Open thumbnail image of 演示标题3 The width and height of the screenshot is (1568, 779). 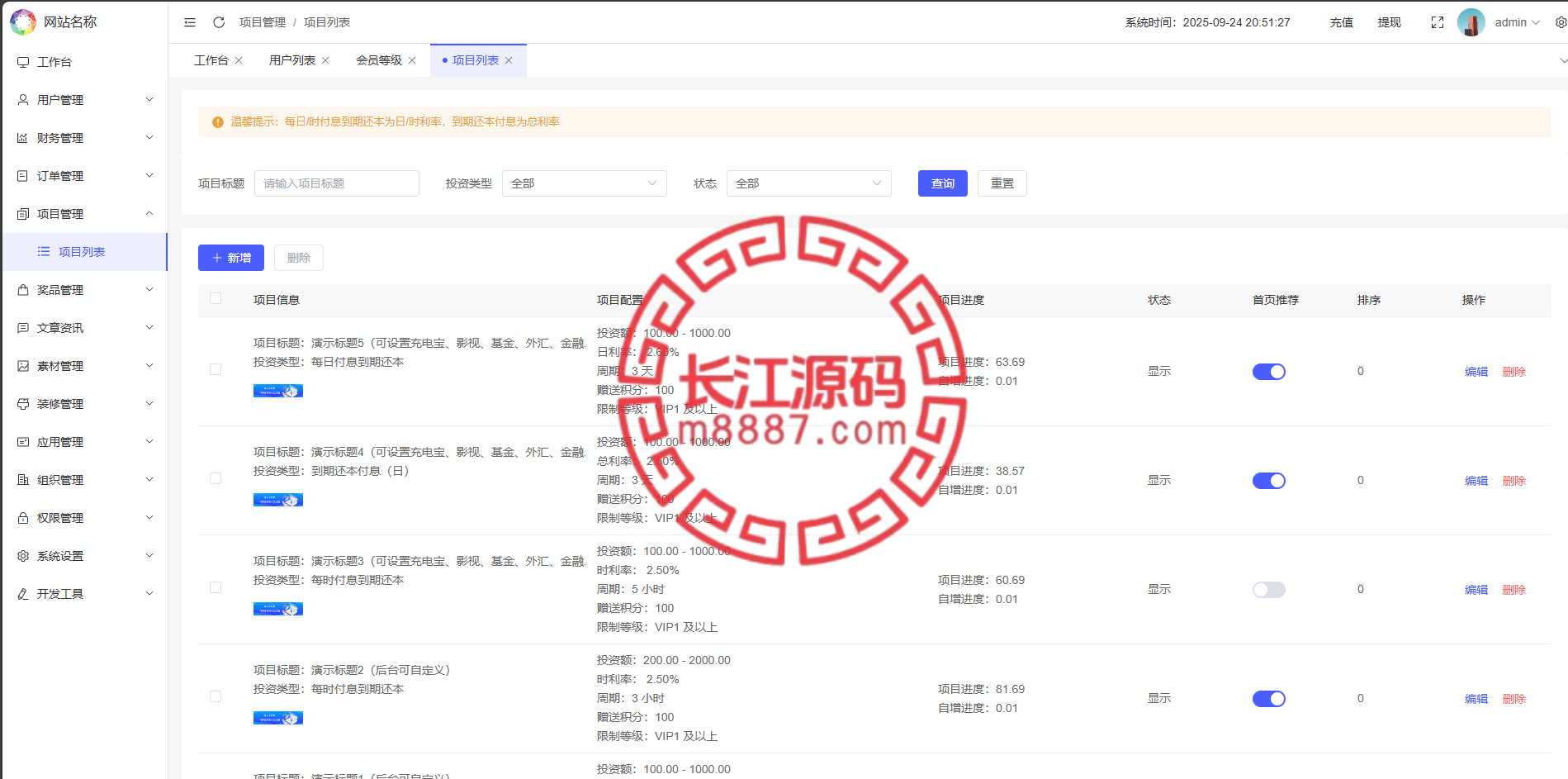pyautogui.click(x=278, y=609)
